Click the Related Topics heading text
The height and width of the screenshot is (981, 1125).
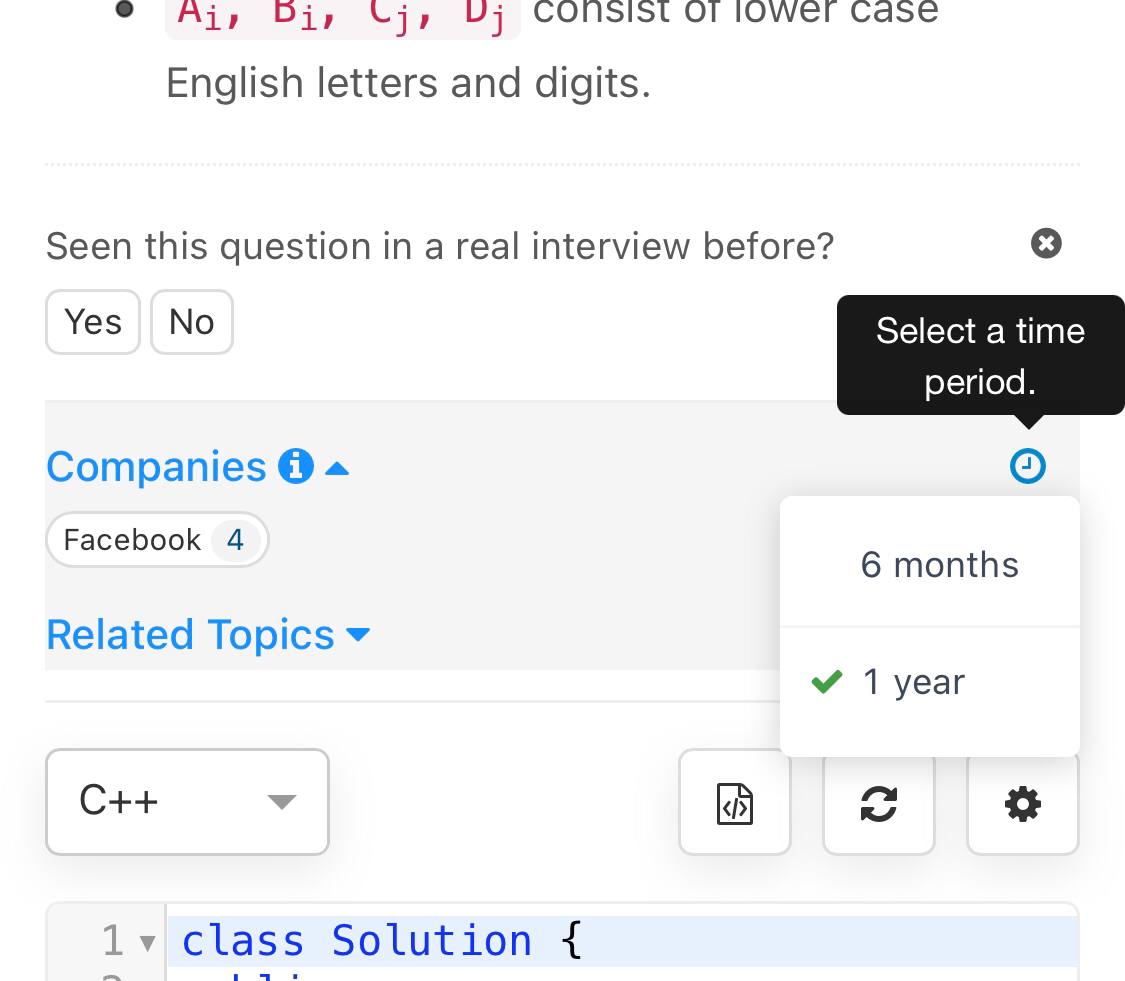190,634
